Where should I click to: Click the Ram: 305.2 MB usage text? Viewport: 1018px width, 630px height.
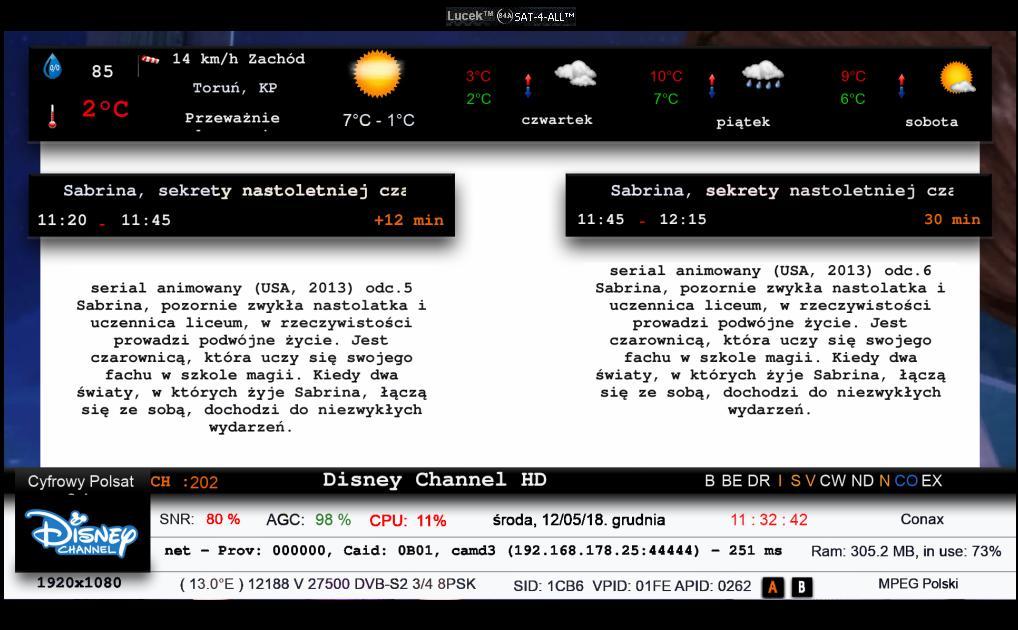pyautogui.click(x=906, y=551)
